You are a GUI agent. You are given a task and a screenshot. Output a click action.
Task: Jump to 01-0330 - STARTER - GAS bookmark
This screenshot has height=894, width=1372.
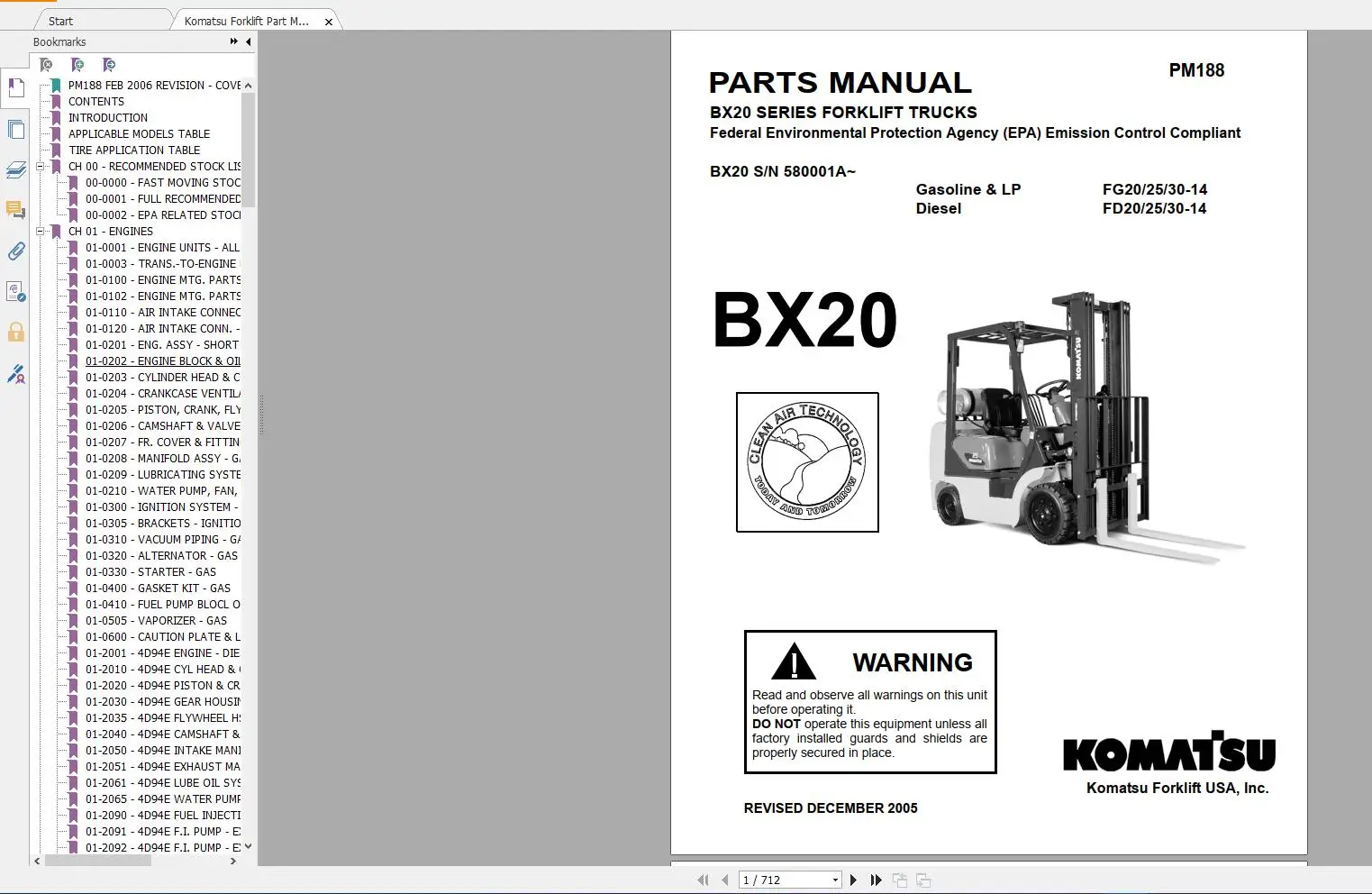(150, 572)
